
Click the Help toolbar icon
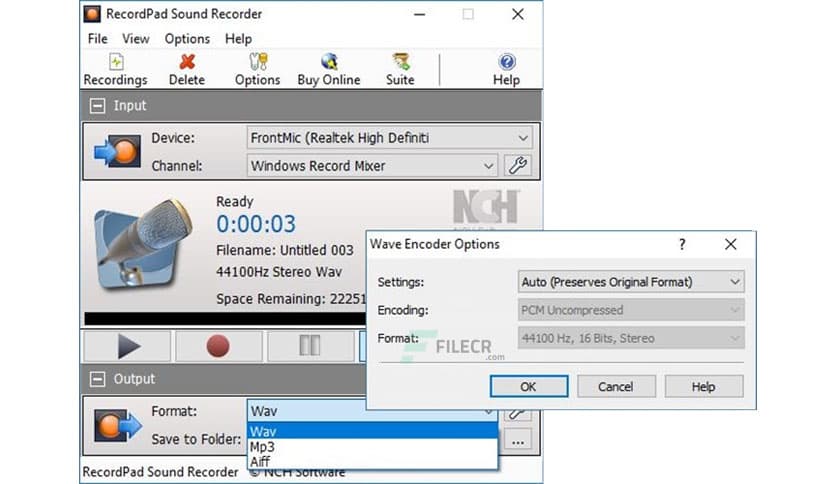(x=507, y=70)
